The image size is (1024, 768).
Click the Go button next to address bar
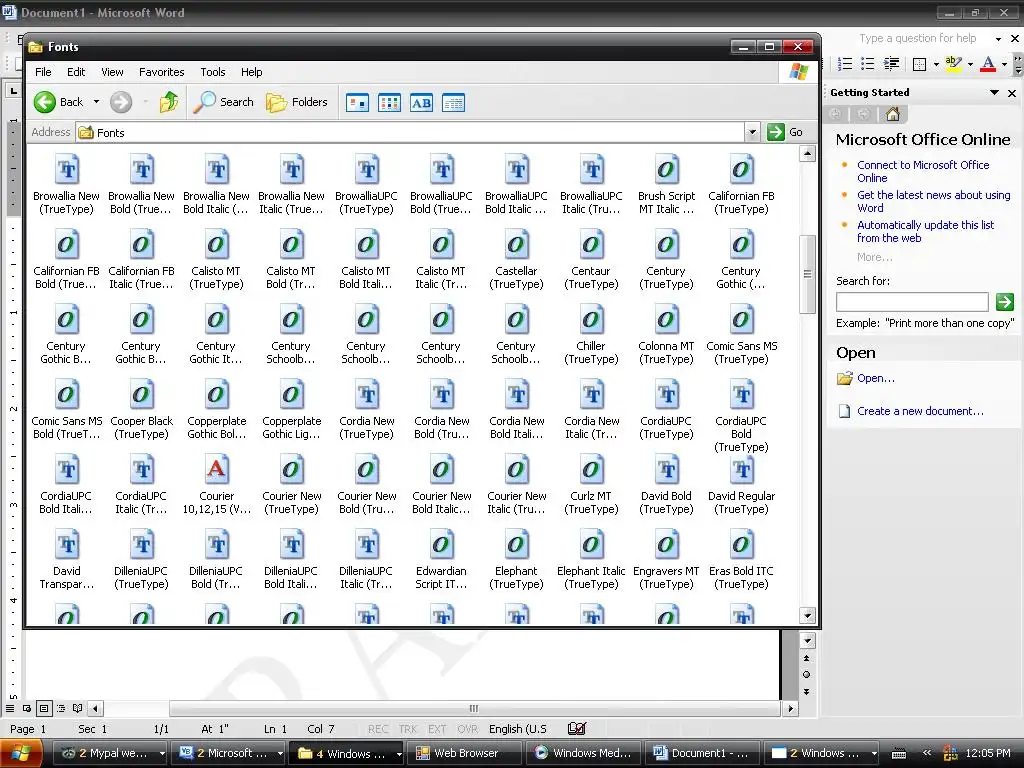[786, 132]
